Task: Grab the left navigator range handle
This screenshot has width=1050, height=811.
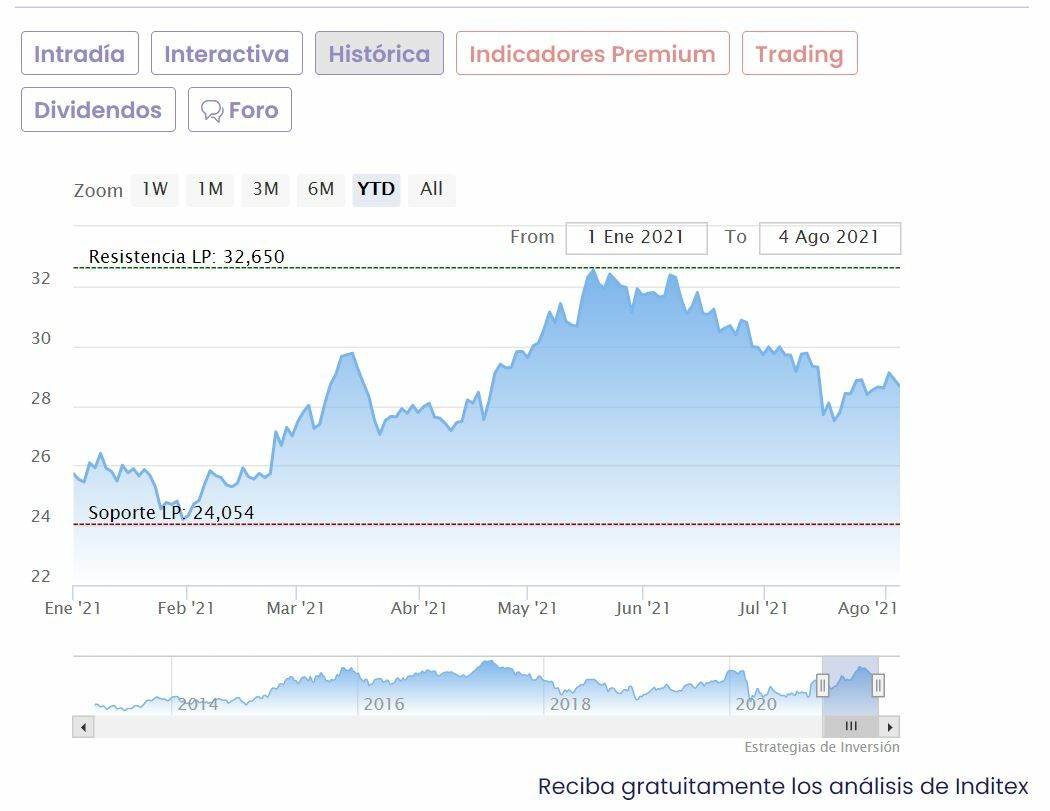Action: click(822, 685)
